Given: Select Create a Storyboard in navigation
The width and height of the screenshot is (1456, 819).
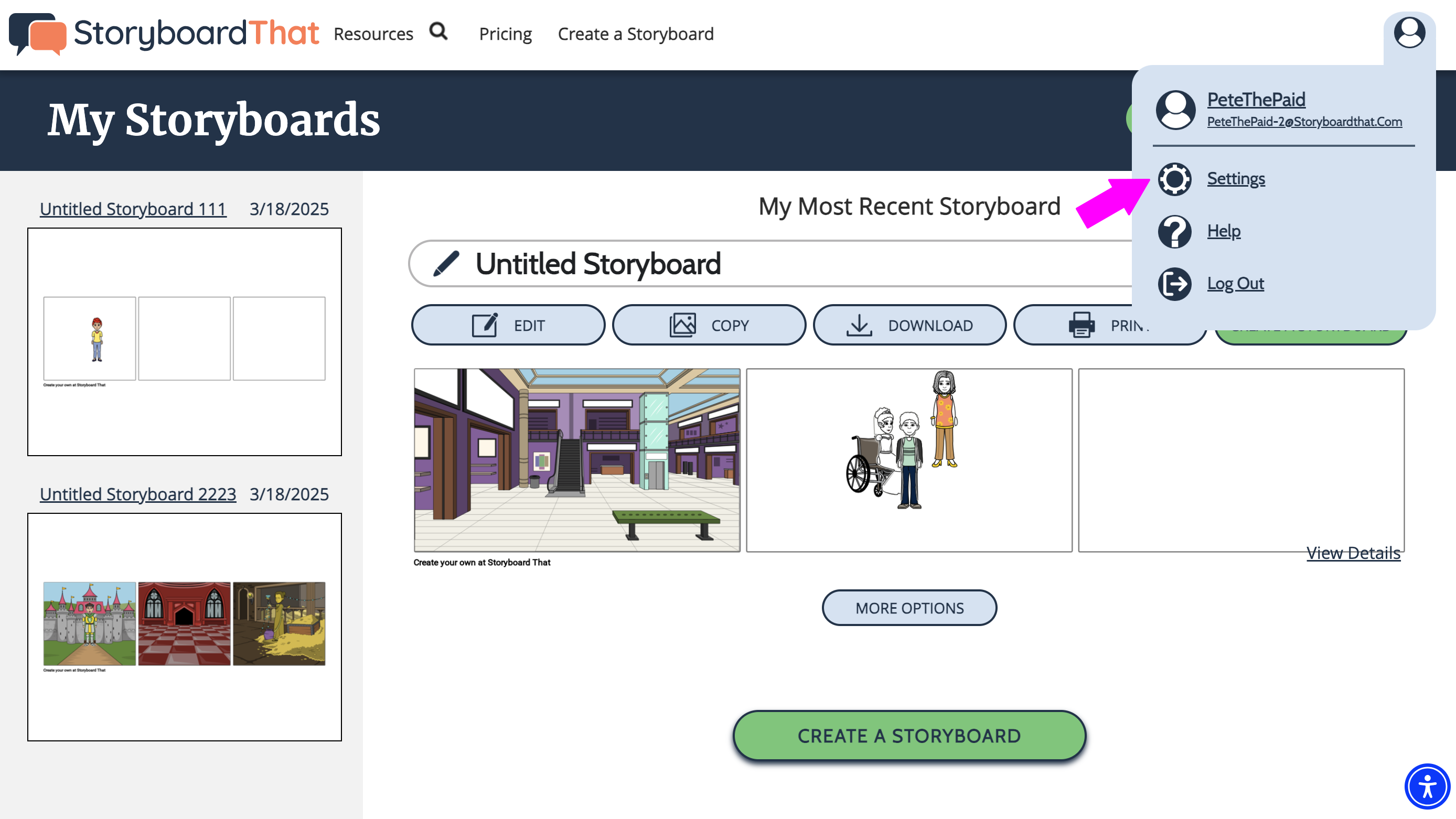Looking at the screenshot, I should point(635,34).
